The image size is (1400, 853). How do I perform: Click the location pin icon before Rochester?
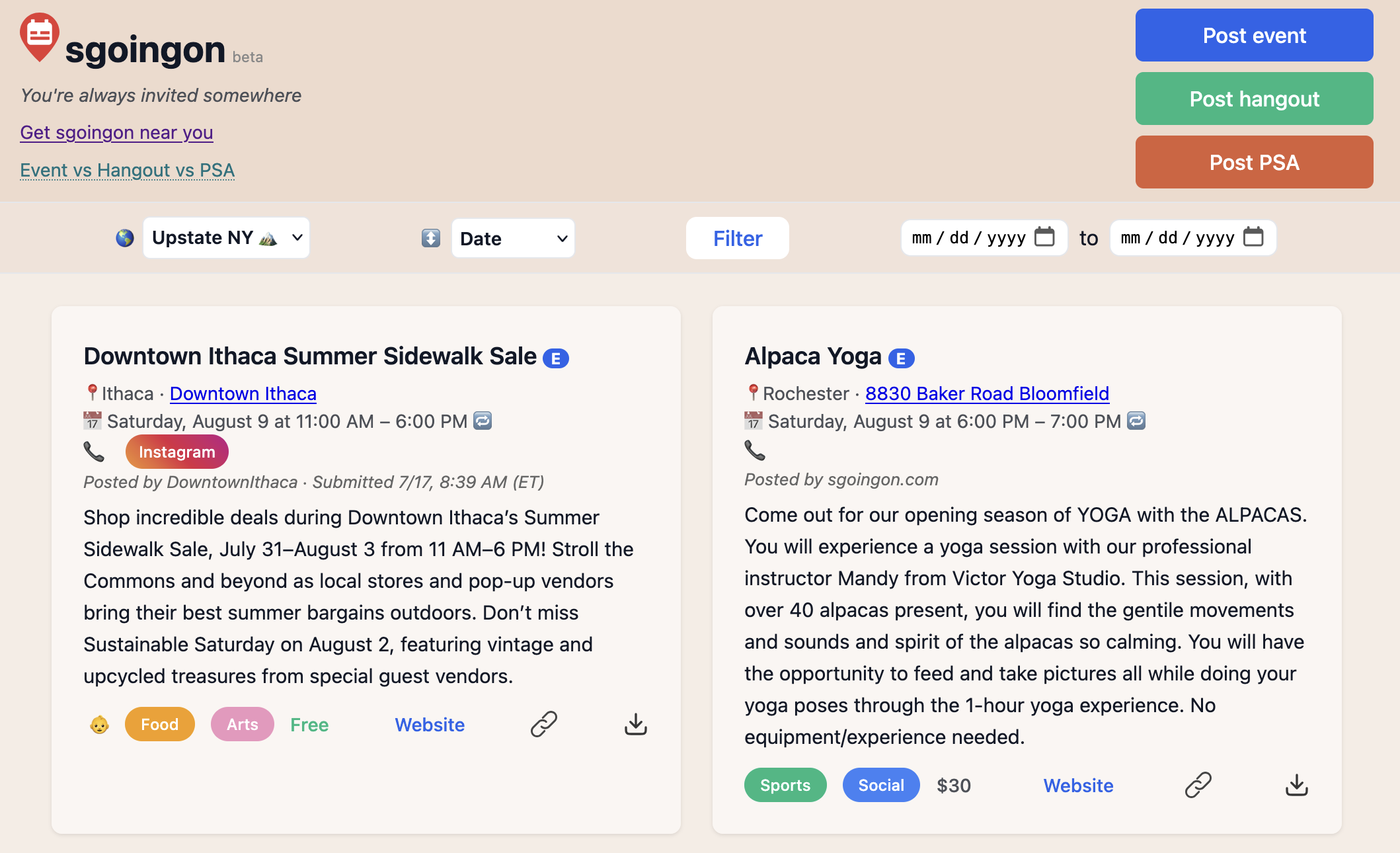tap(753, 393)
